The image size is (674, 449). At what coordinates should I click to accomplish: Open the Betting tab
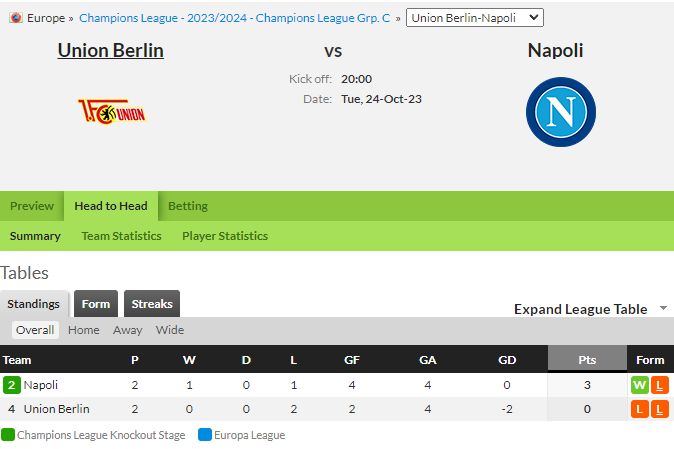coord(188,206)
